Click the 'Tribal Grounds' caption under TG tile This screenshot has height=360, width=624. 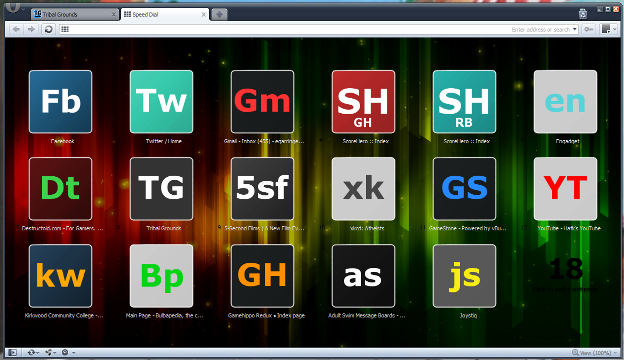click(x=164, y=228)
